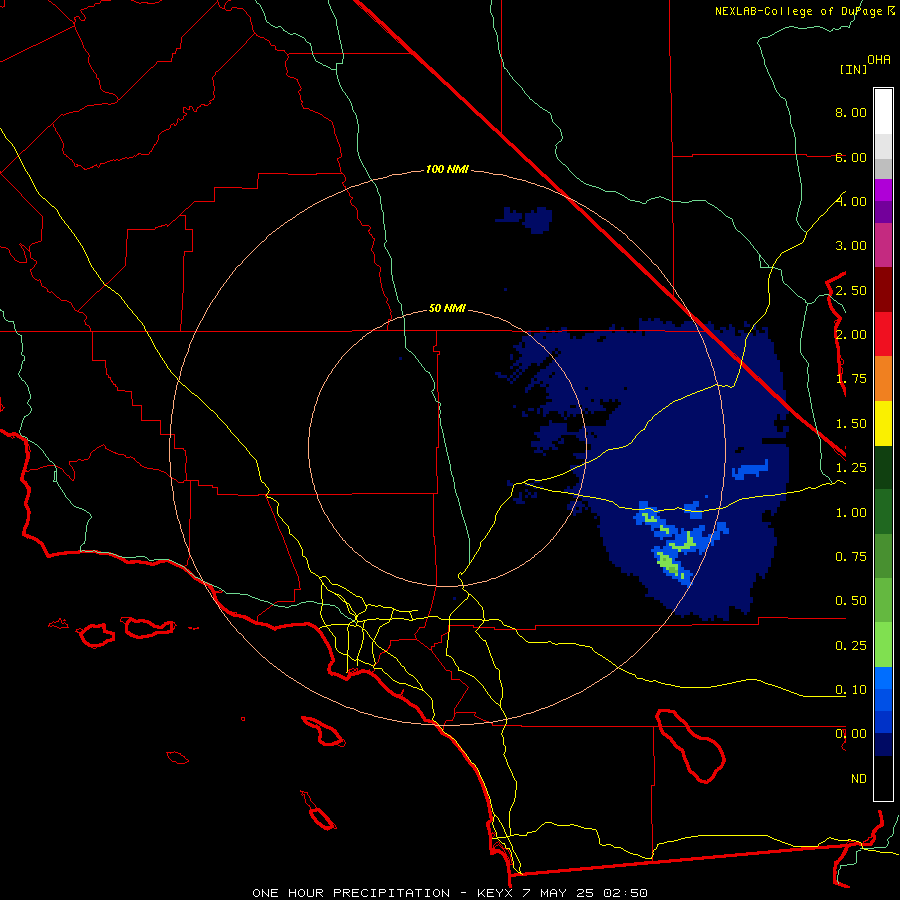Click the darkest green swatch at 1.25
The height and width of the screenshot is (900, 900).
[x=883, y=467]
